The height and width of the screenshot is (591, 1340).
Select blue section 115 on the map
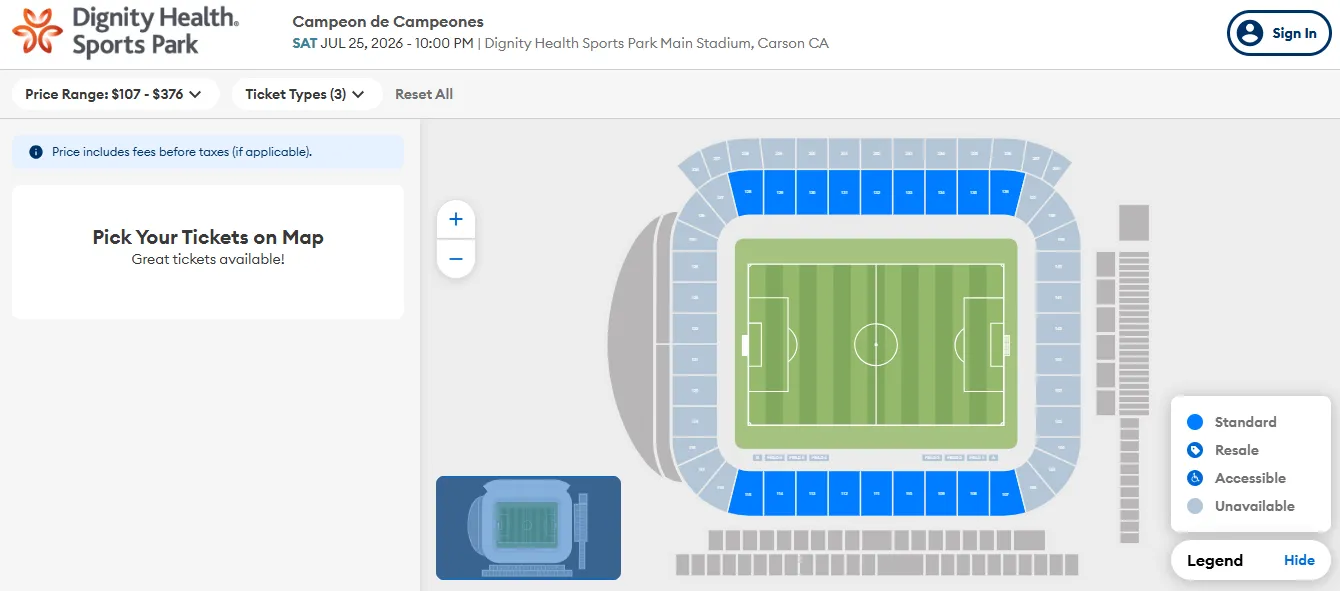[746, 493]
